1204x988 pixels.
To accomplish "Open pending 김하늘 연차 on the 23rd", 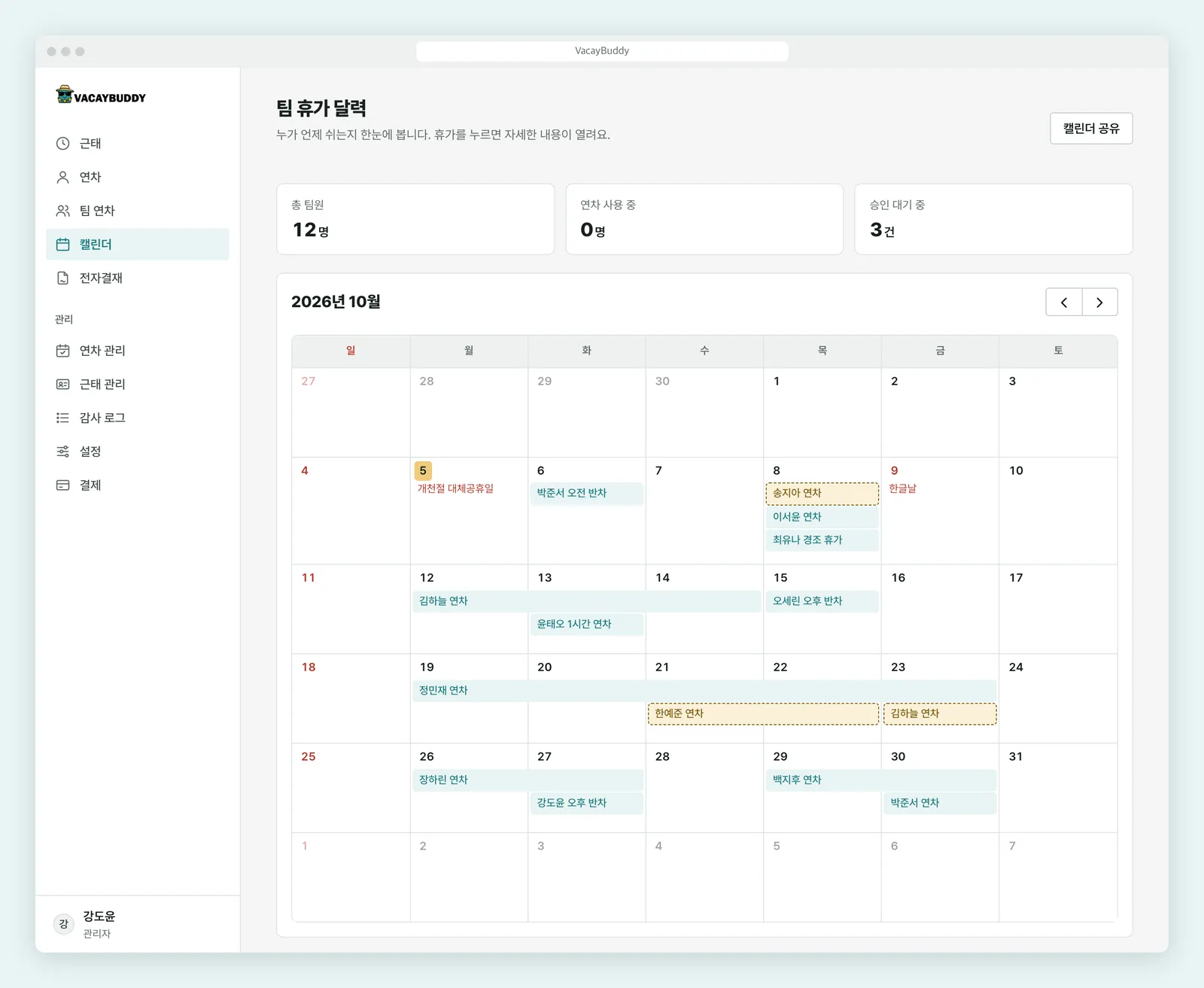I will point(940,714).
